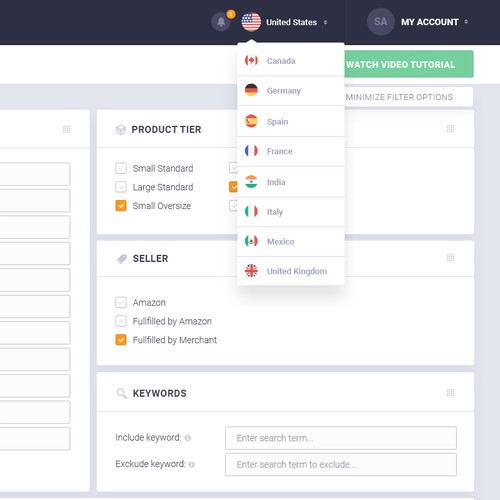
Task: Click the Spain flag icon
Action: click(251, 121)
